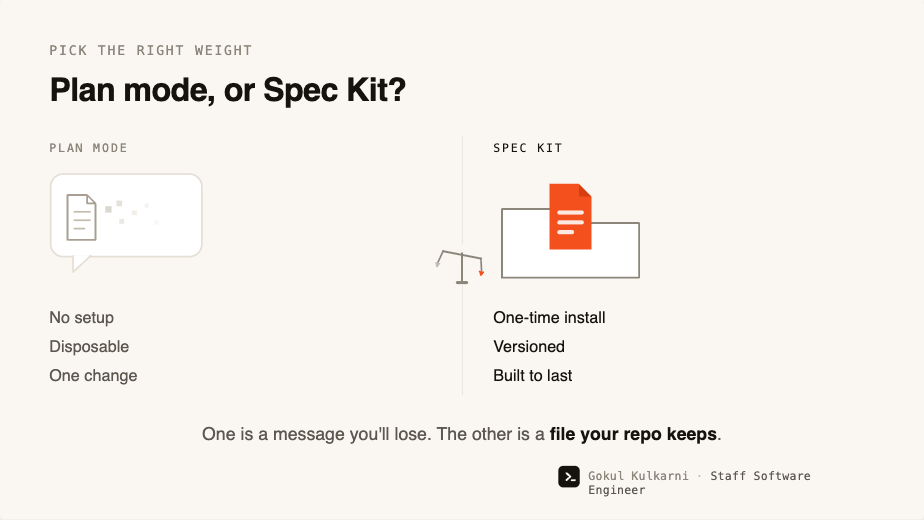Click the 'One change' text item
The image size is (924, 520).
[93, 376]
